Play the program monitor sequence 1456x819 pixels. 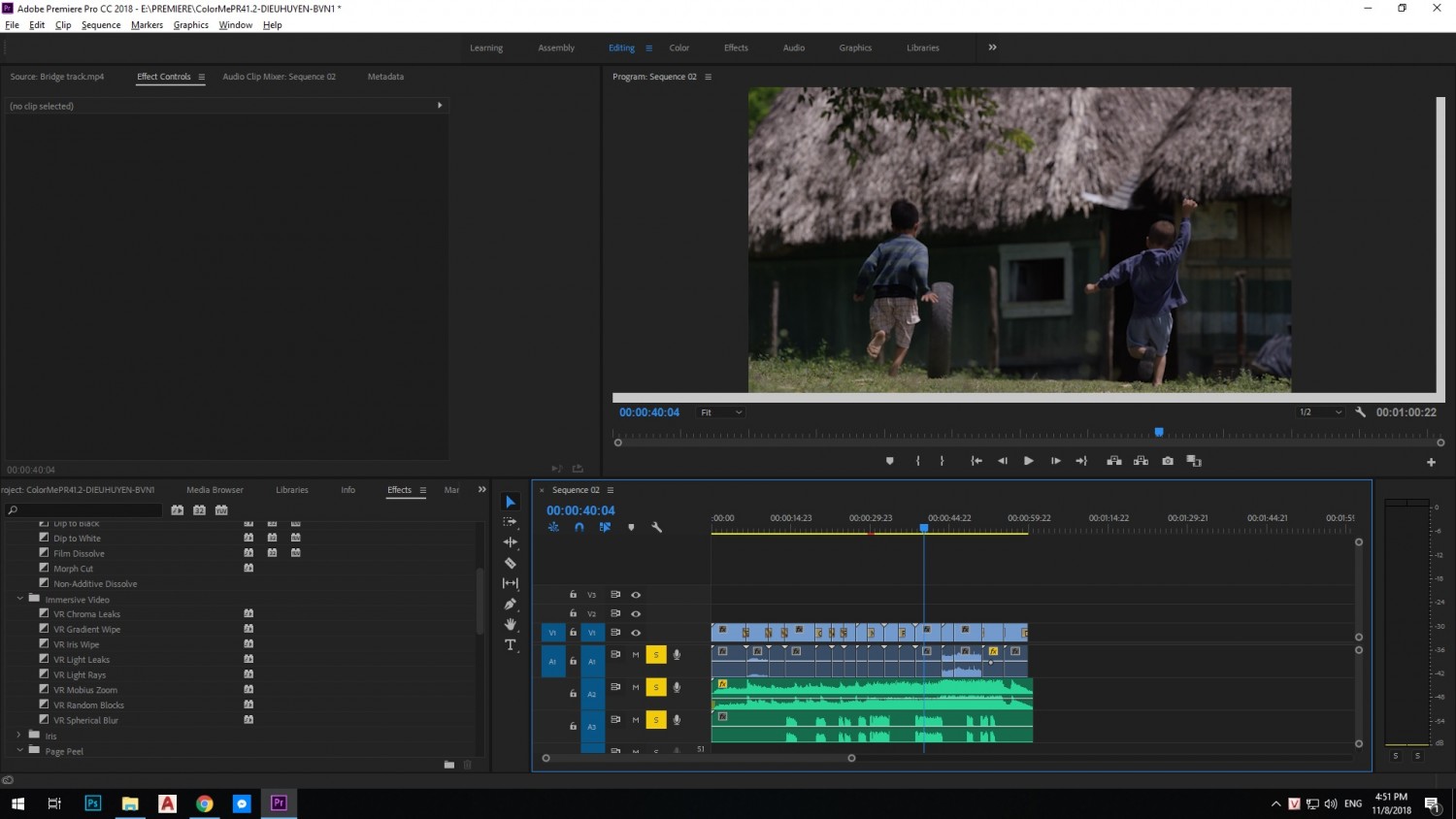tap(1029, 461)
